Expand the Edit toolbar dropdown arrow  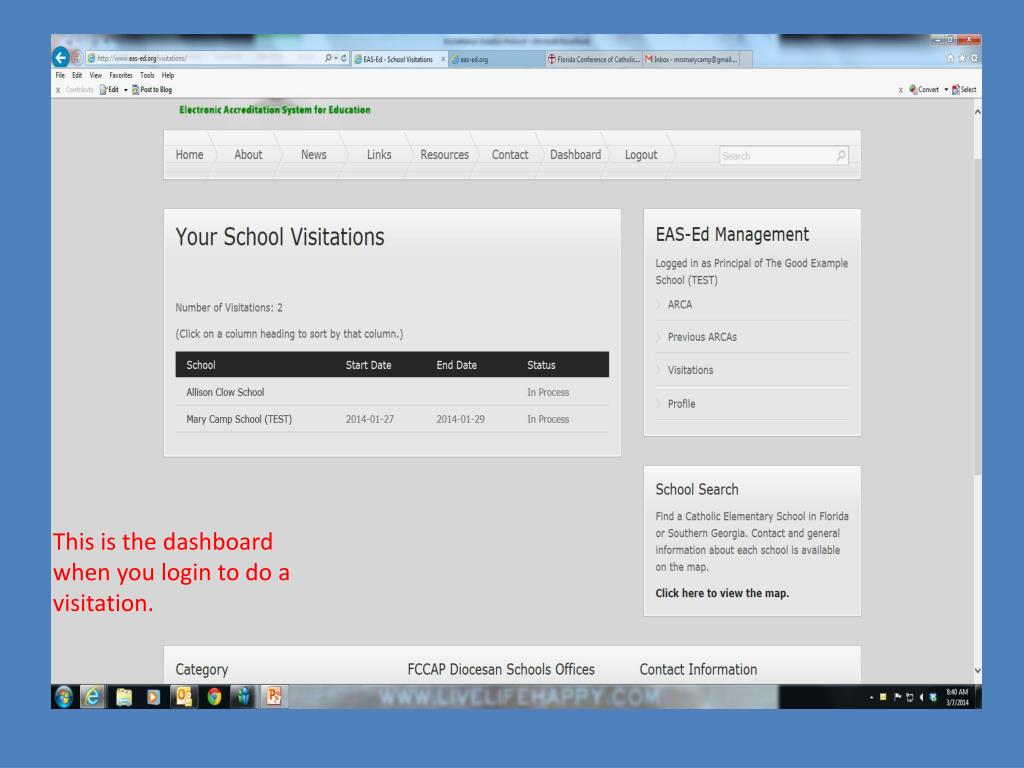125,89
